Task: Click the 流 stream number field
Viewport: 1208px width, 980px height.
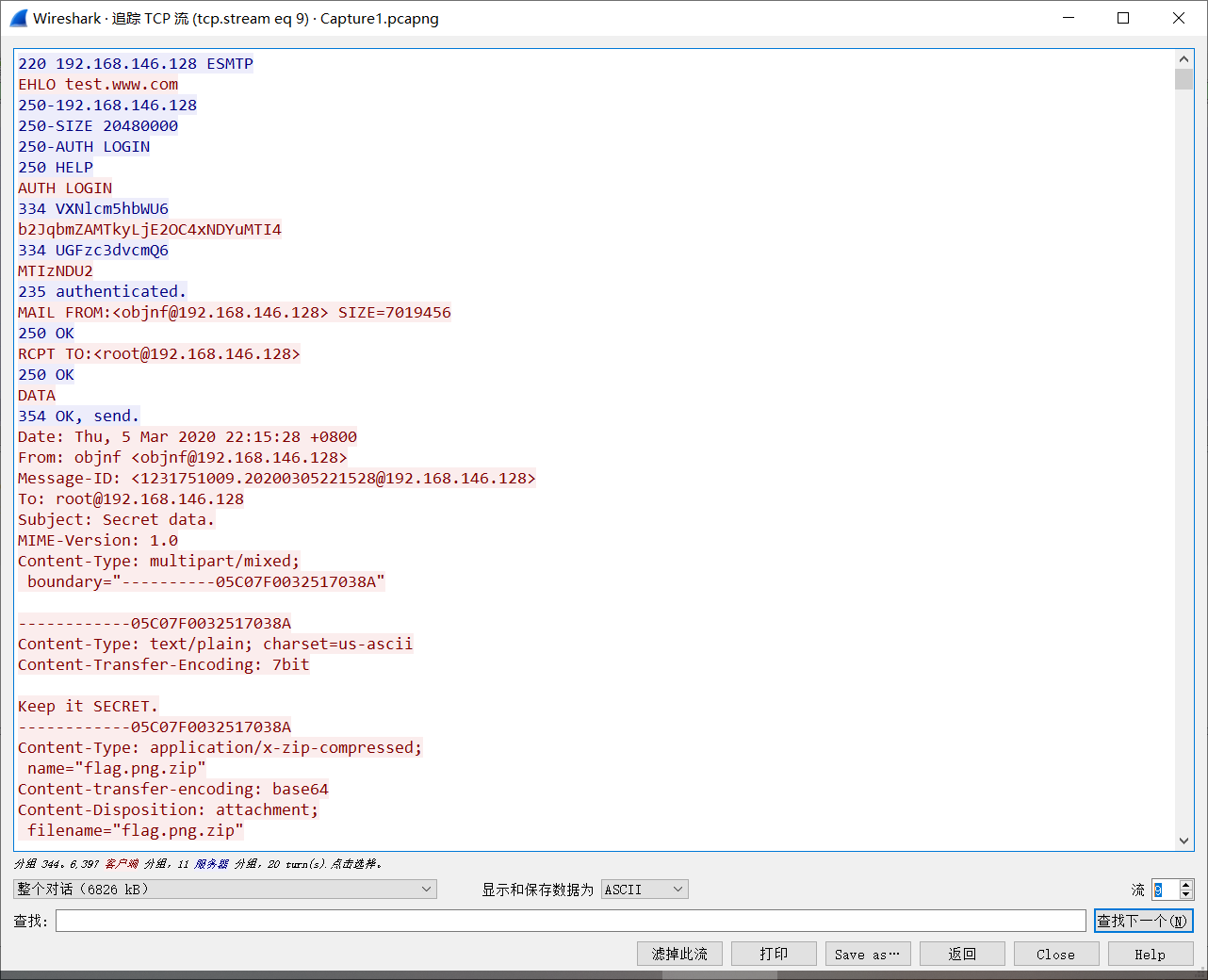Action: (x=1164, y=890)
